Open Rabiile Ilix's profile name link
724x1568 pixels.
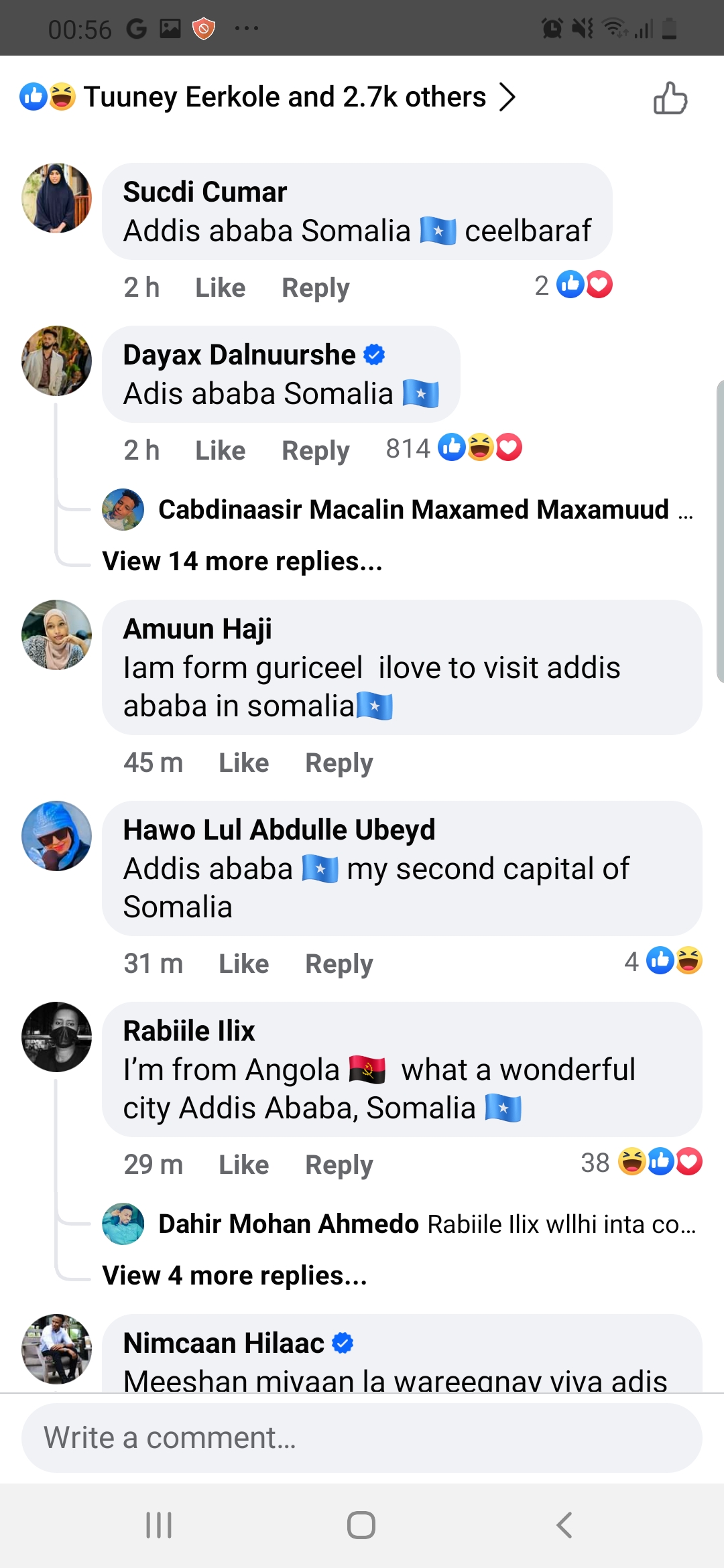coord(189,1031)
